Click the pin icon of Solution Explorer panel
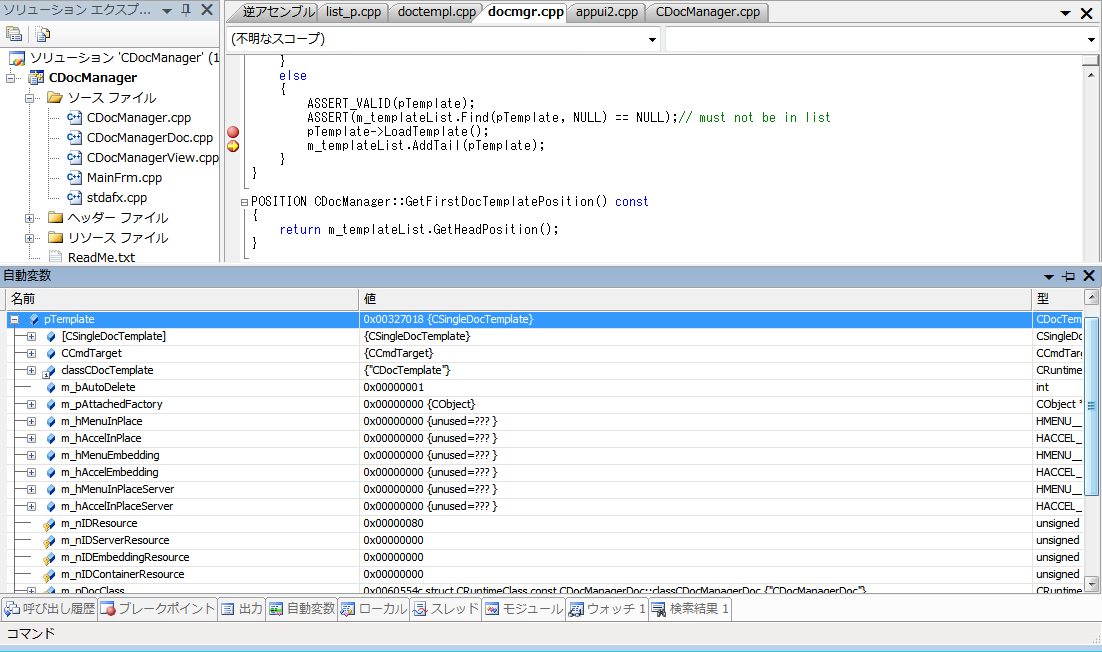The height and width of the screenshot is (652, 1102). 186,10
